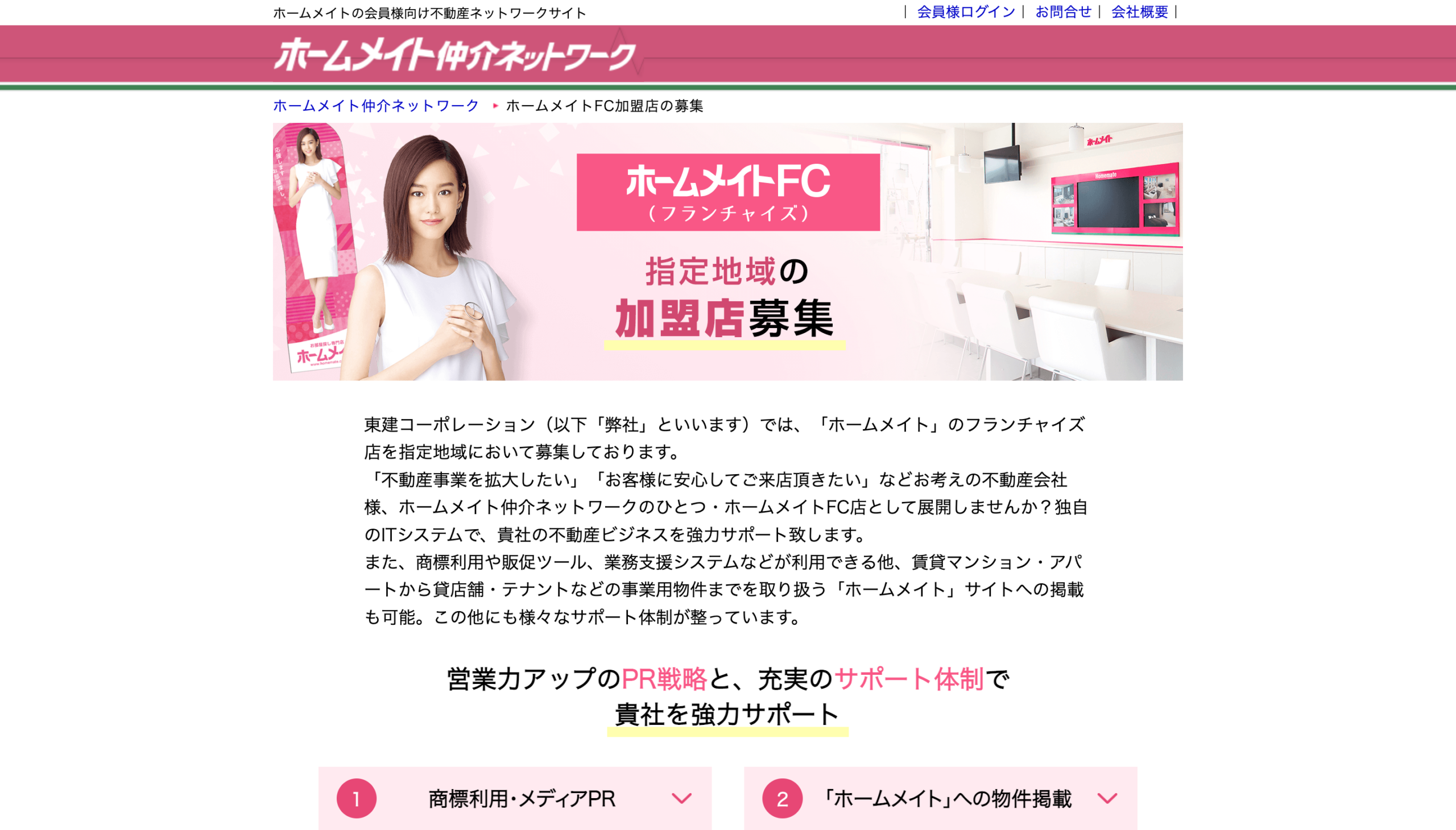Click the ホームメイト仲介ネットワーク header logo
This screenshot has height=830, width=1456.
[454, 55]
